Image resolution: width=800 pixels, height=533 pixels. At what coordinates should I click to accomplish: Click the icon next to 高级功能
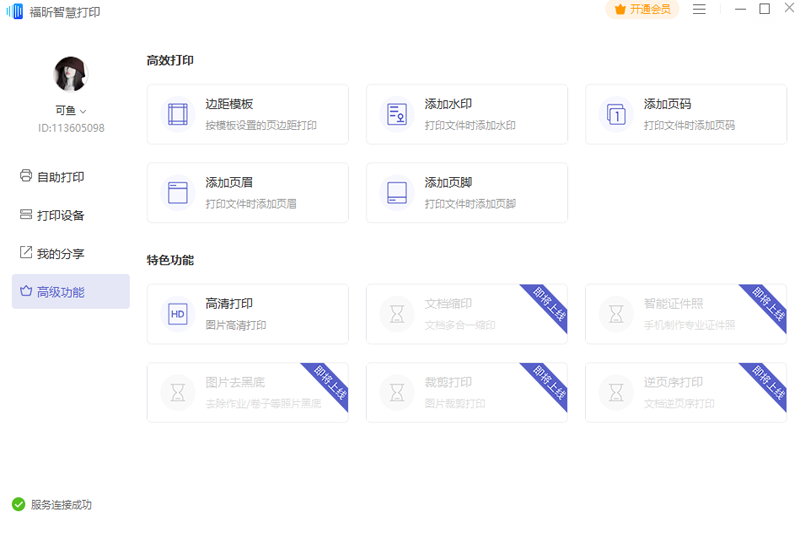(26, 291)
